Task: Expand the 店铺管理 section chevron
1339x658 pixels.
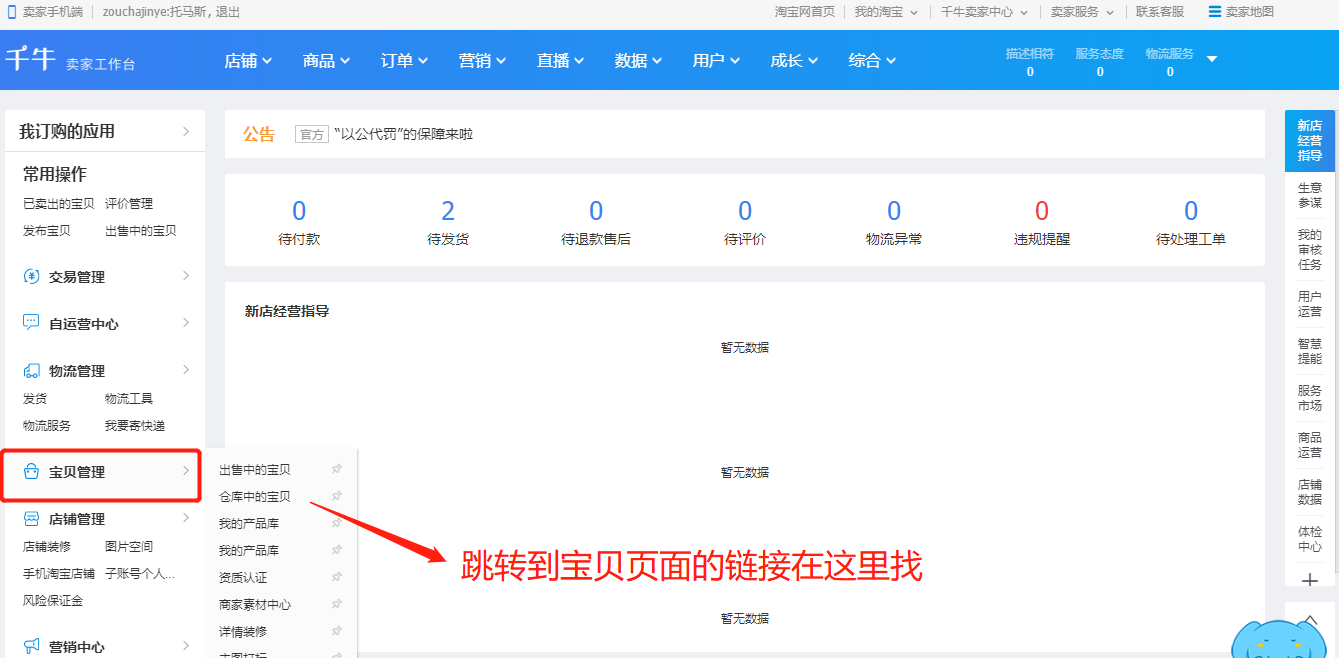Action: coord(186,518)
